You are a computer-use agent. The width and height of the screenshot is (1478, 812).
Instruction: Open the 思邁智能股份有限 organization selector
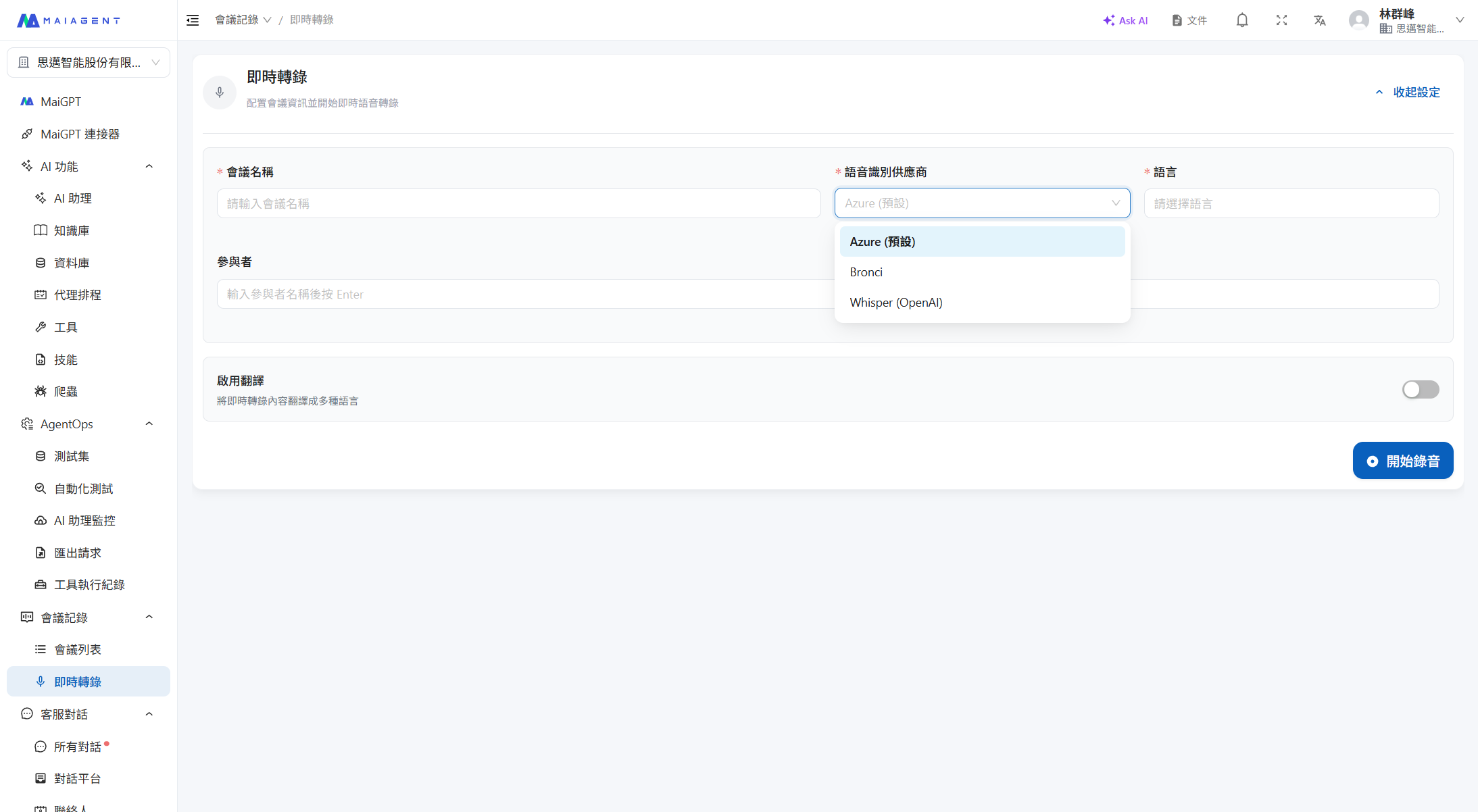click(x=89, y=62)
